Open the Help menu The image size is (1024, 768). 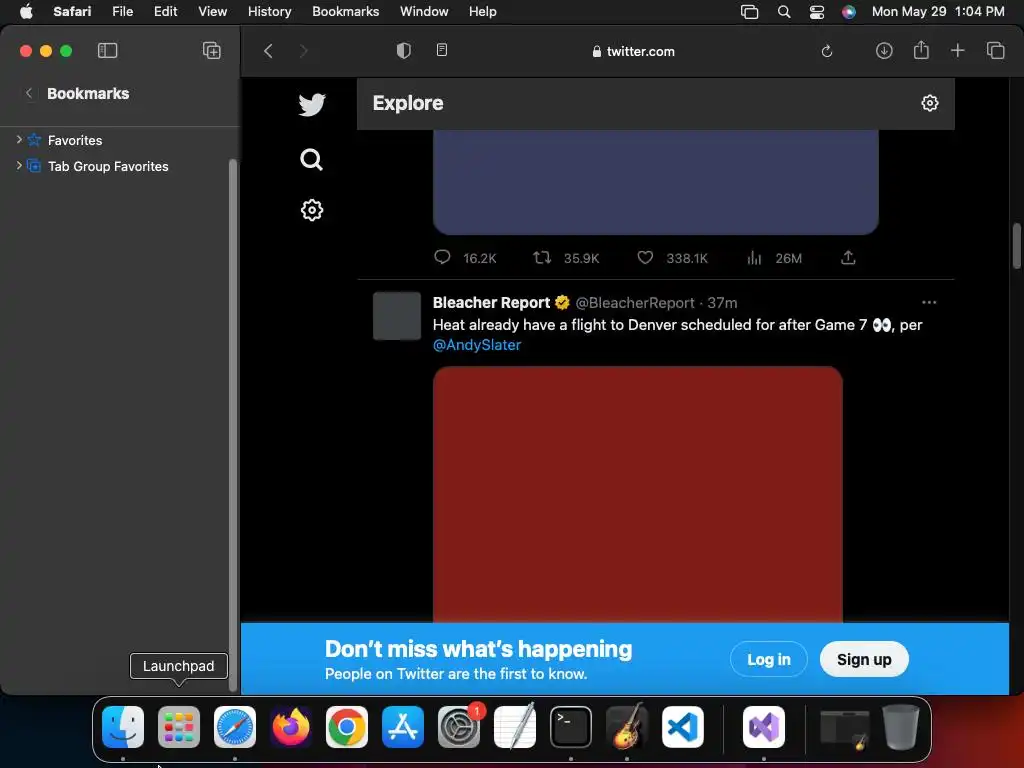tap(483, 12)
